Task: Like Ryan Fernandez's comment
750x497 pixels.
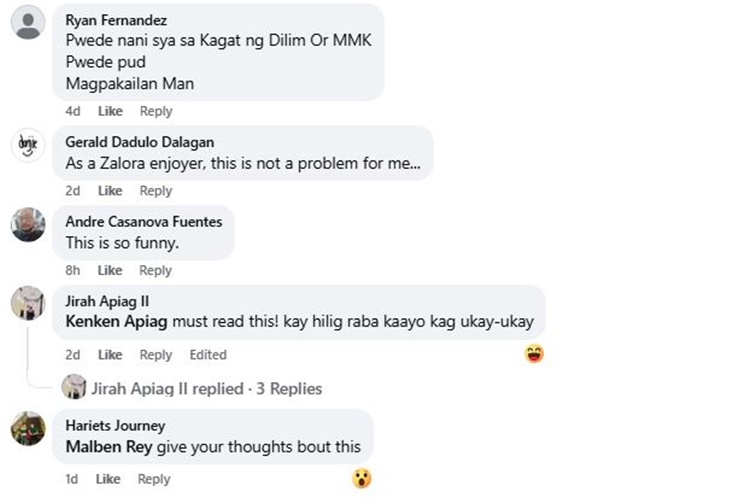Action: tap(110, 111)
